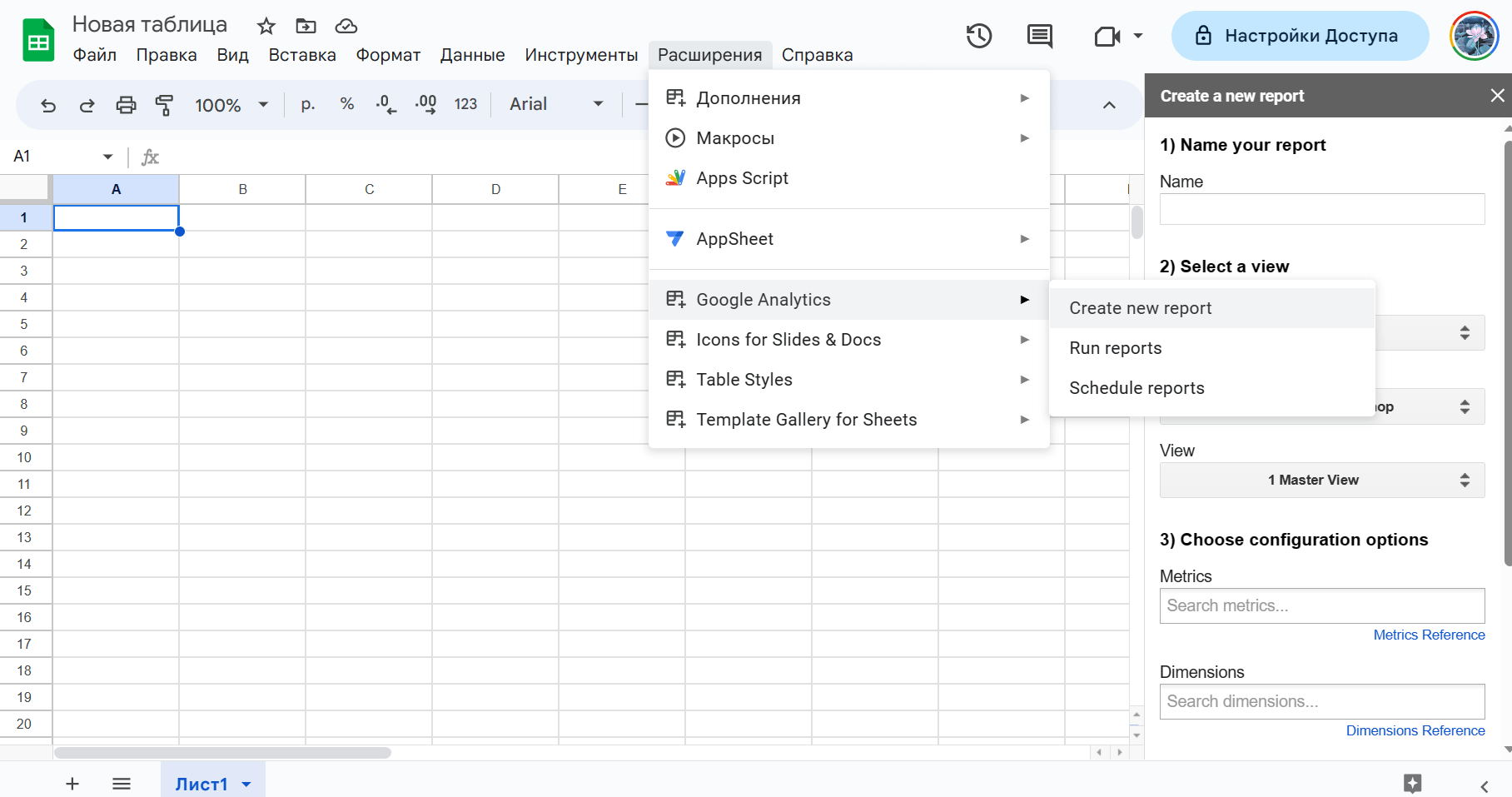Open the Инструменты menu
The image size is (1512, 797).
(581, 55)
